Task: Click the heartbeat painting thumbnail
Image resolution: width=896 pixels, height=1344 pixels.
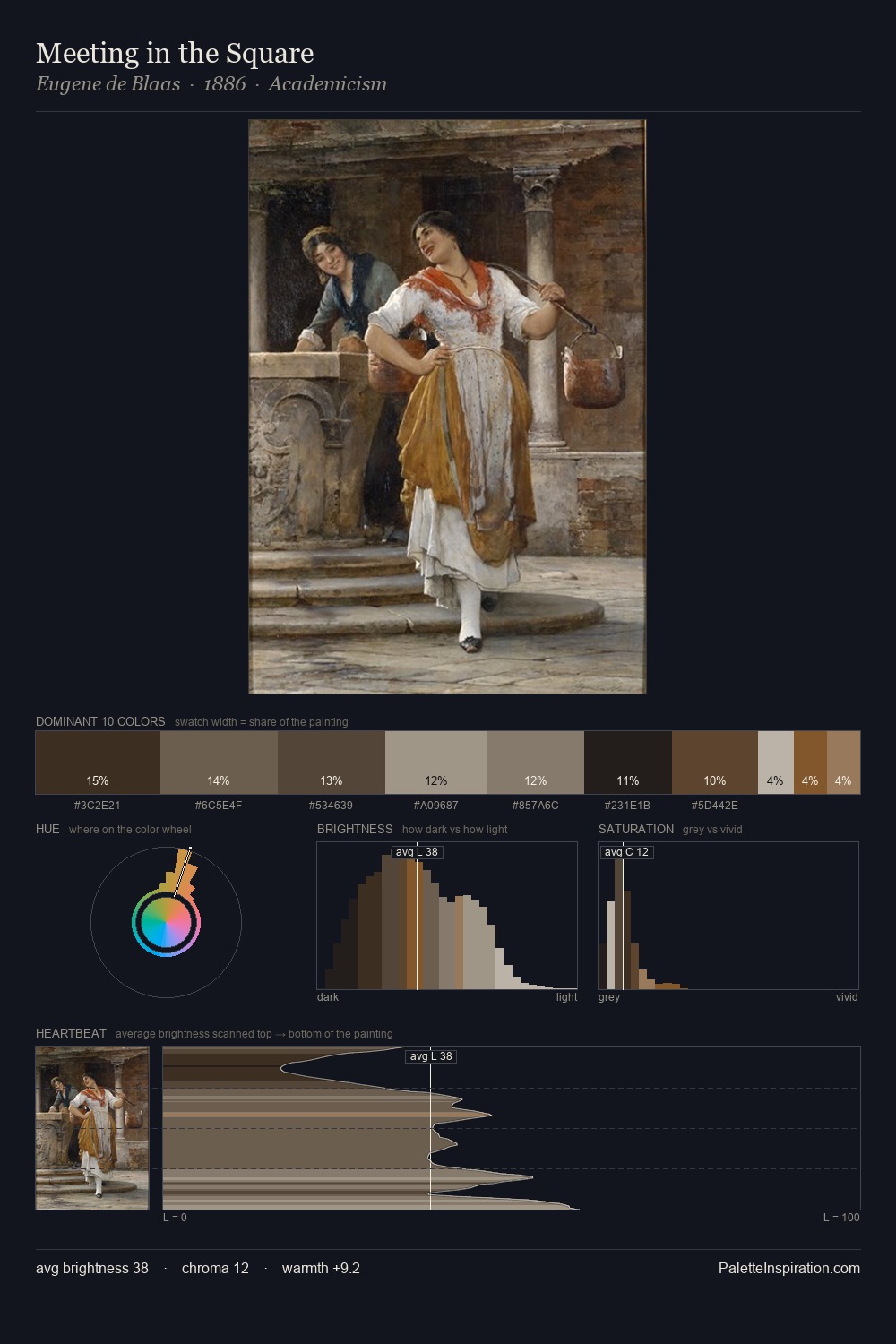Action: point(92,1128)
